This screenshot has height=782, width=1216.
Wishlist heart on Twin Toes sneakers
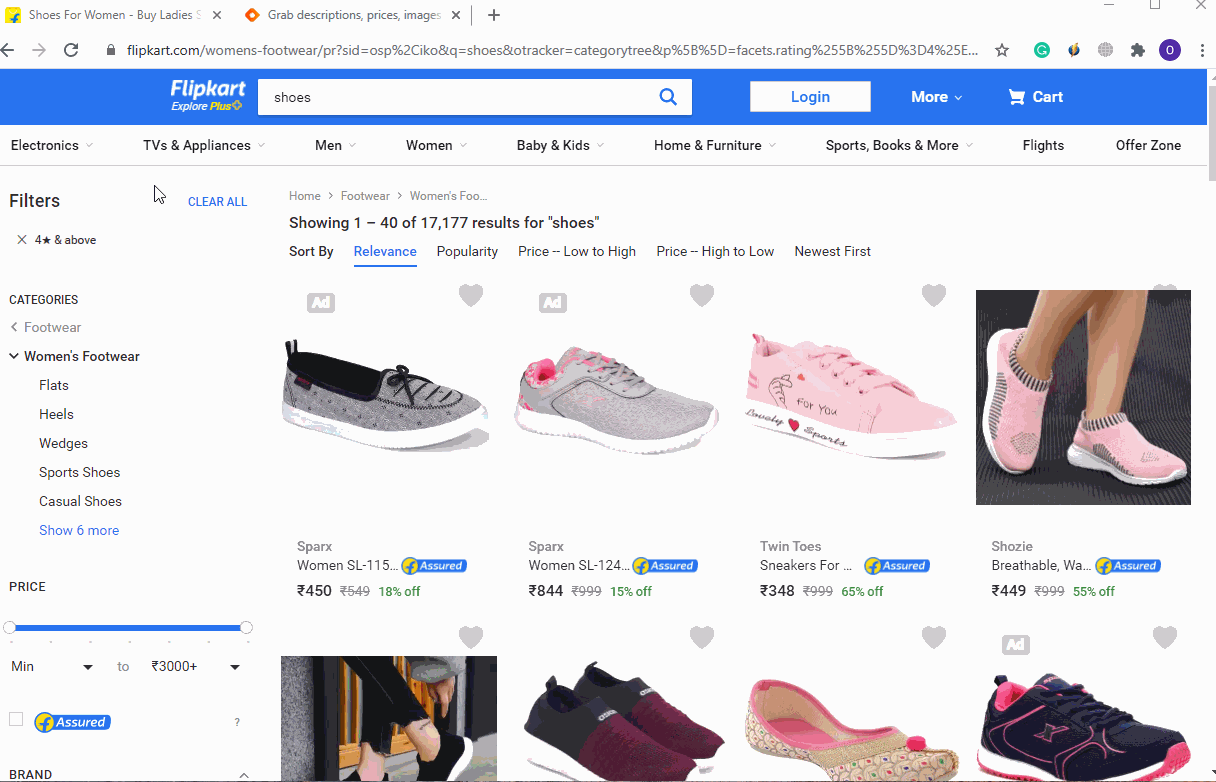pyautogui.click(x=934, y=295)
